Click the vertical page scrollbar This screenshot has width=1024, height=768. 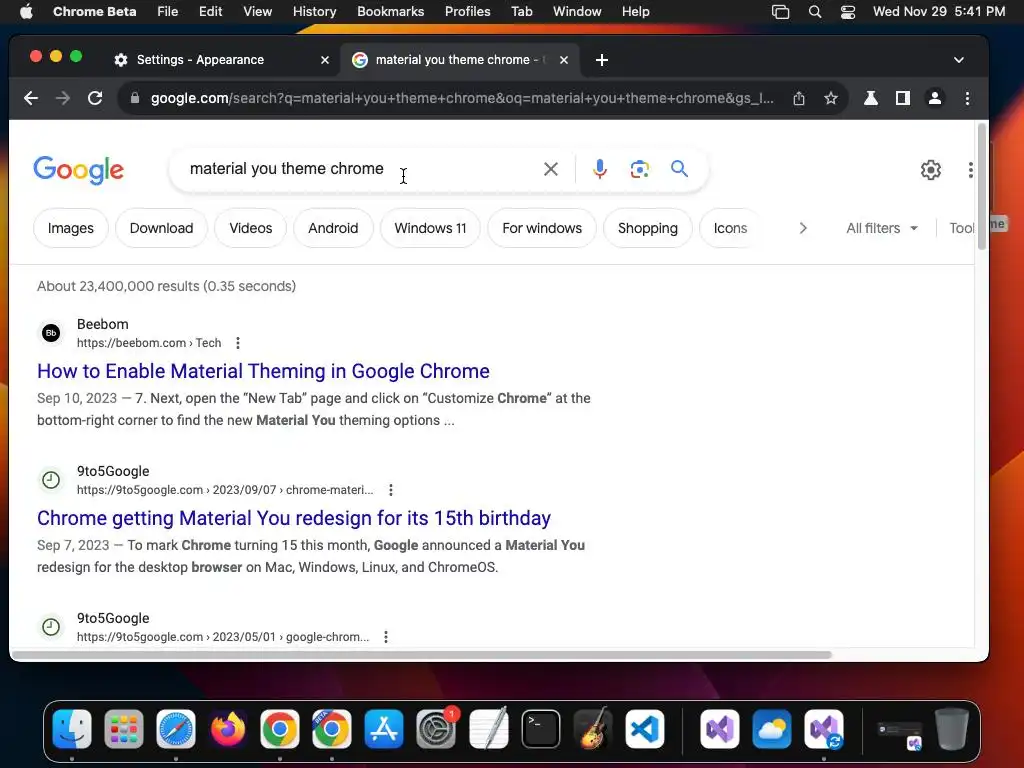[981, 187]
